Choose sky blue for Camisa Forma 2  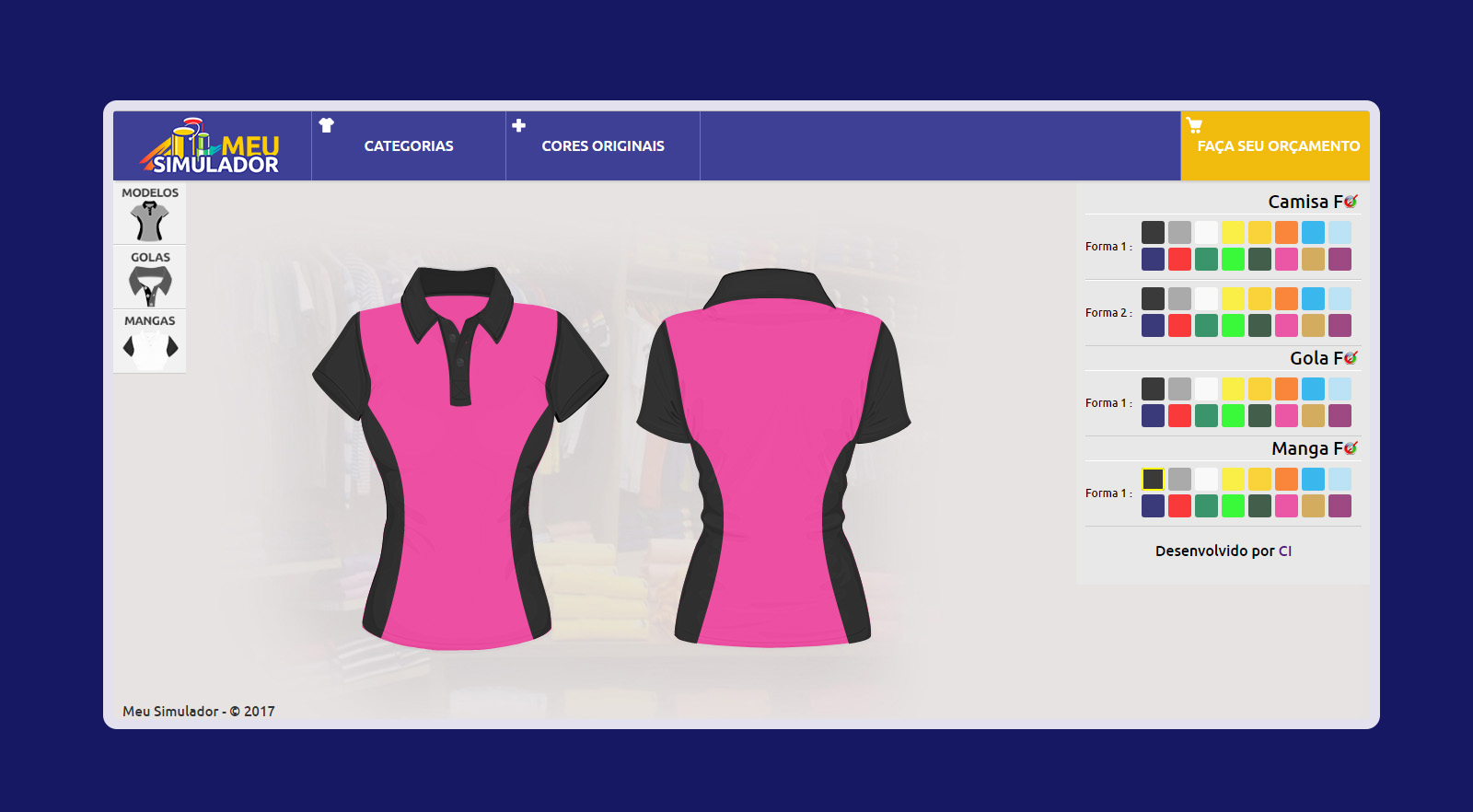click(1313, 298)
